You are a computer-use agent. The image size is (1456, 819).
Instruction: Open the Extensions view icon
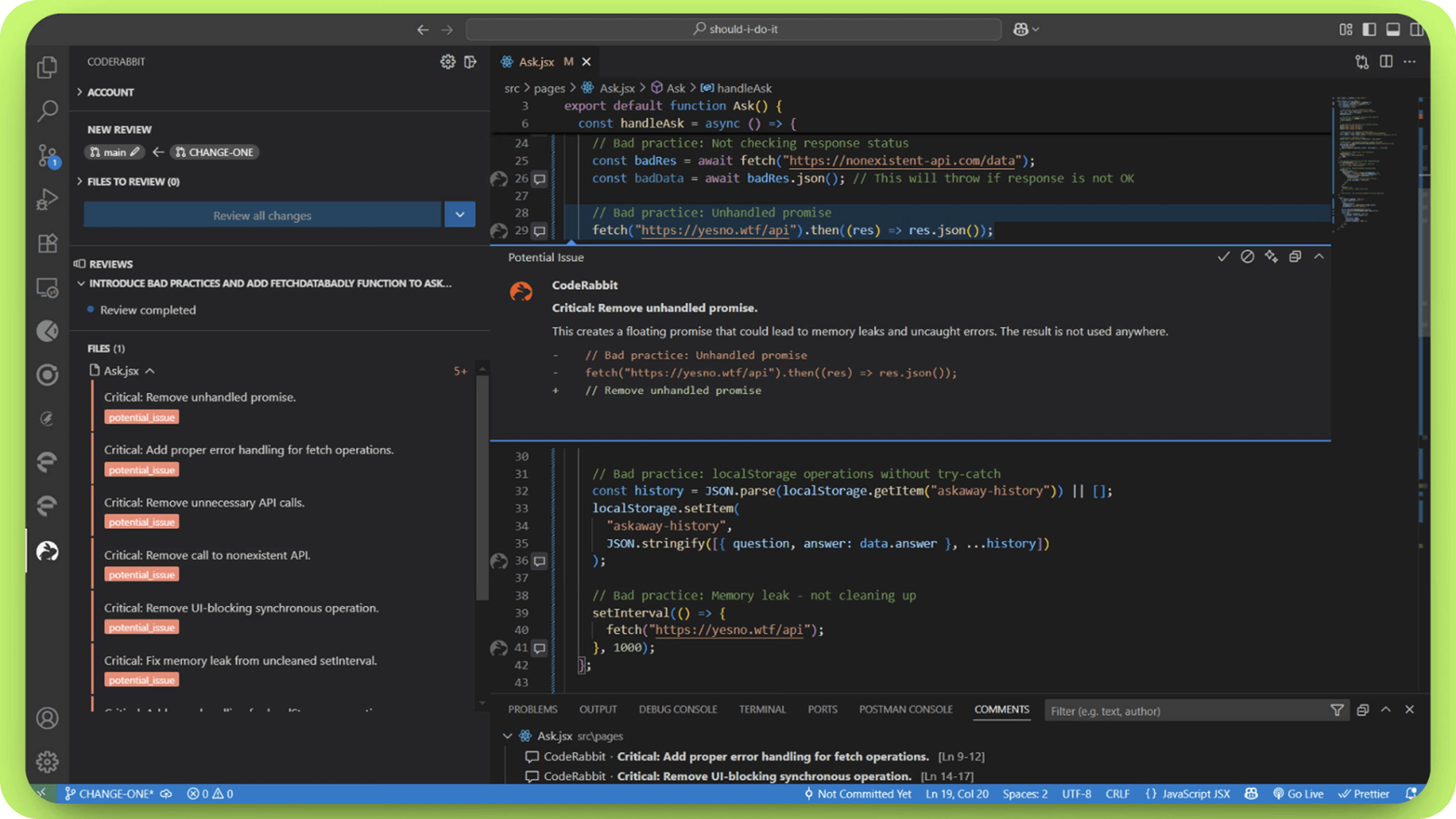(x=47, y=243)
